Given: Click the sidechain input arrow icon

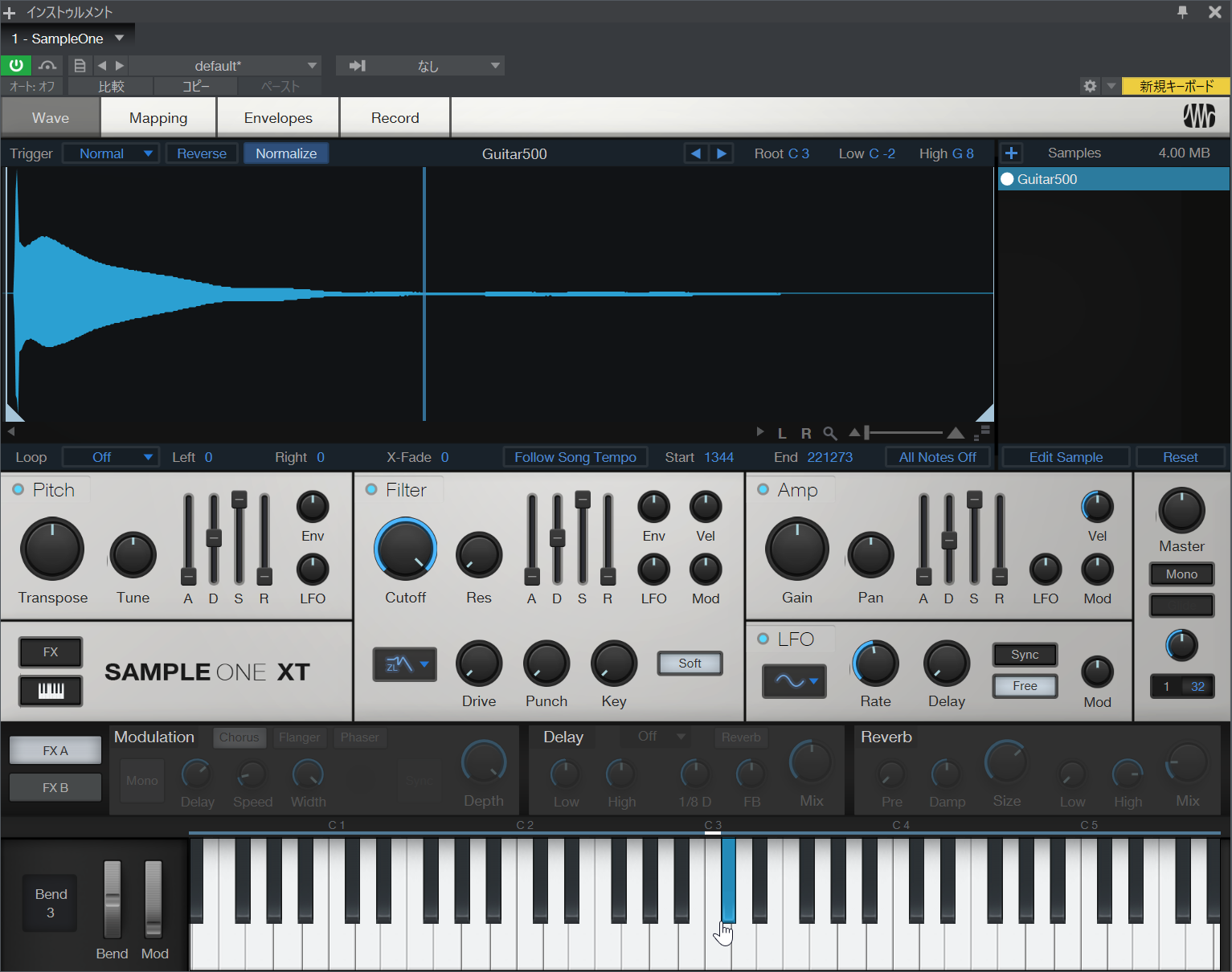Looking at the screenshot, I should point(358,65).
